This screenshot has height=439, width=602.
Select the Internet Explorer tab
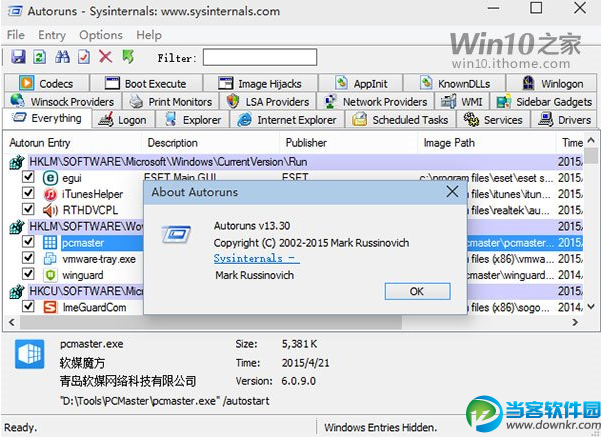pyautogui.click(x=287, y=120)
